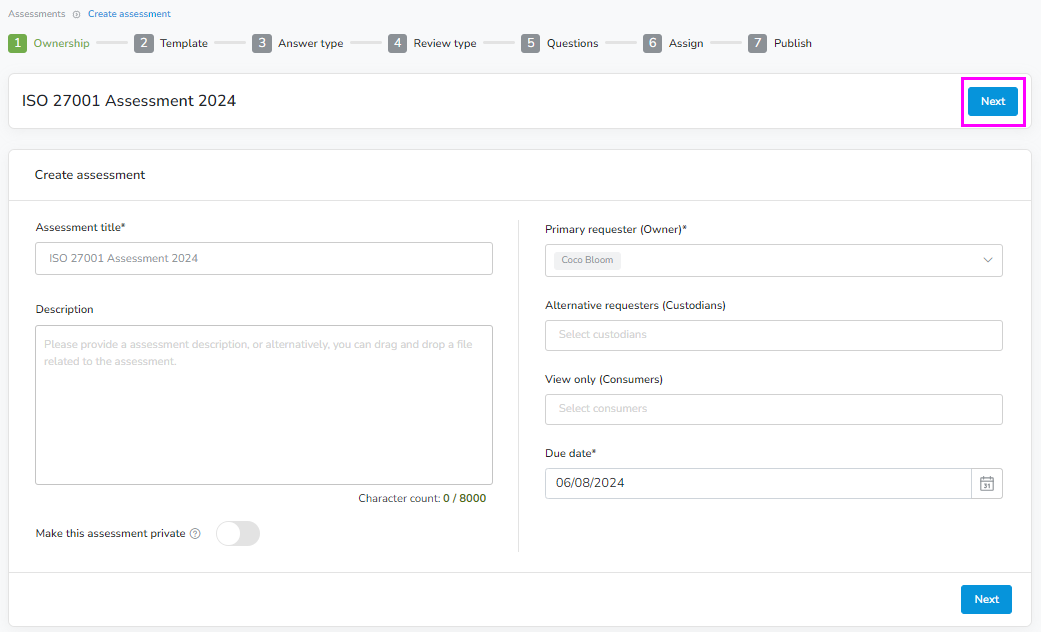Viewport: 1041px width, 632px height.
Task: Open the Assessments breadcrumb menu item
Action: [x=37, y=13]
